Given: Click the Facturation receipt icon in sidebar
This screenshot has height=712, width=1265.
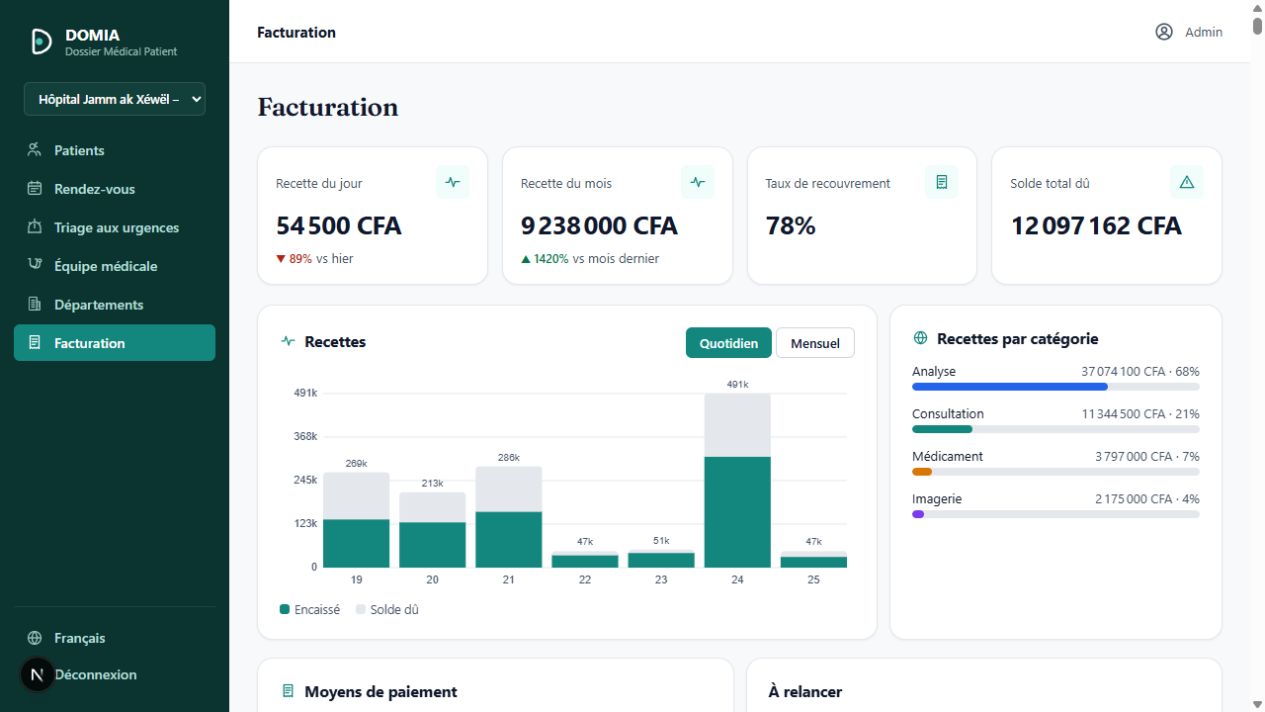Looking at the screenshot, I should 35,343.
